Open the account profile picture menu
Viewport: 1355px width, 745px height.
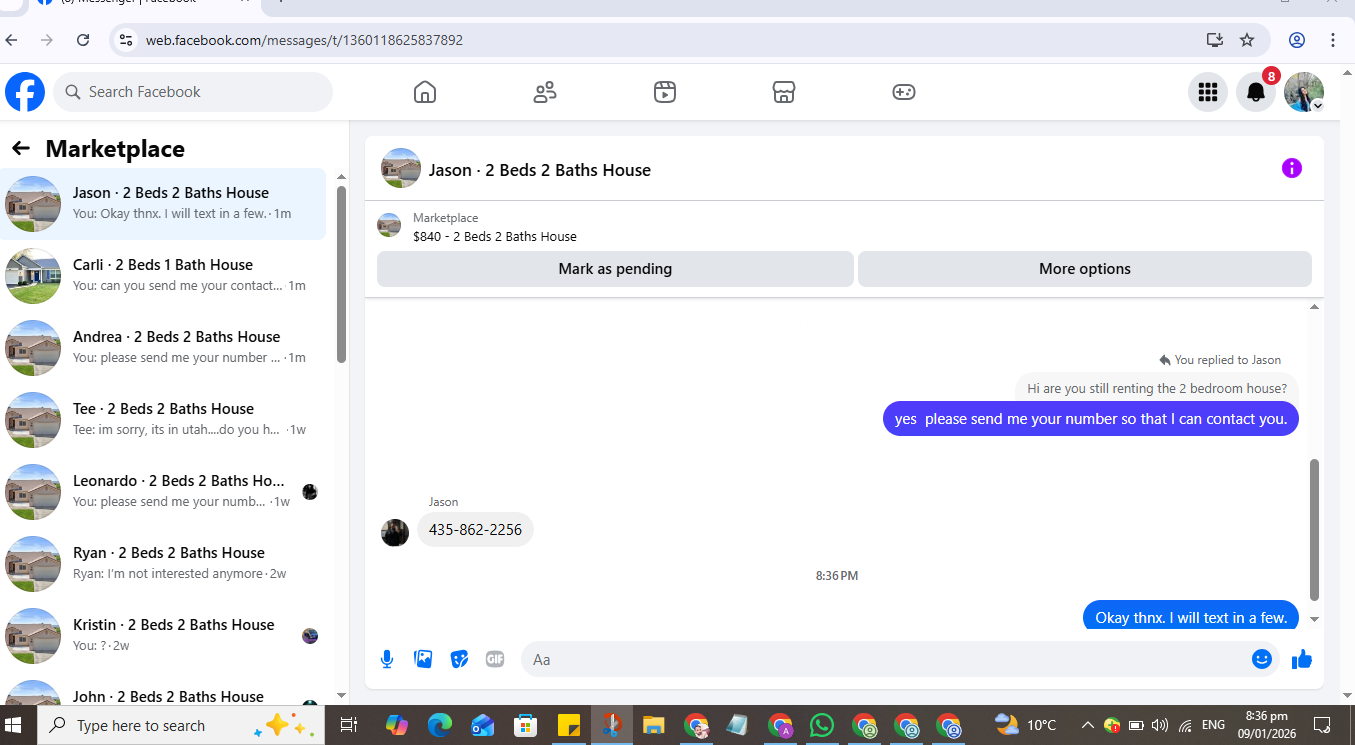1304,92
